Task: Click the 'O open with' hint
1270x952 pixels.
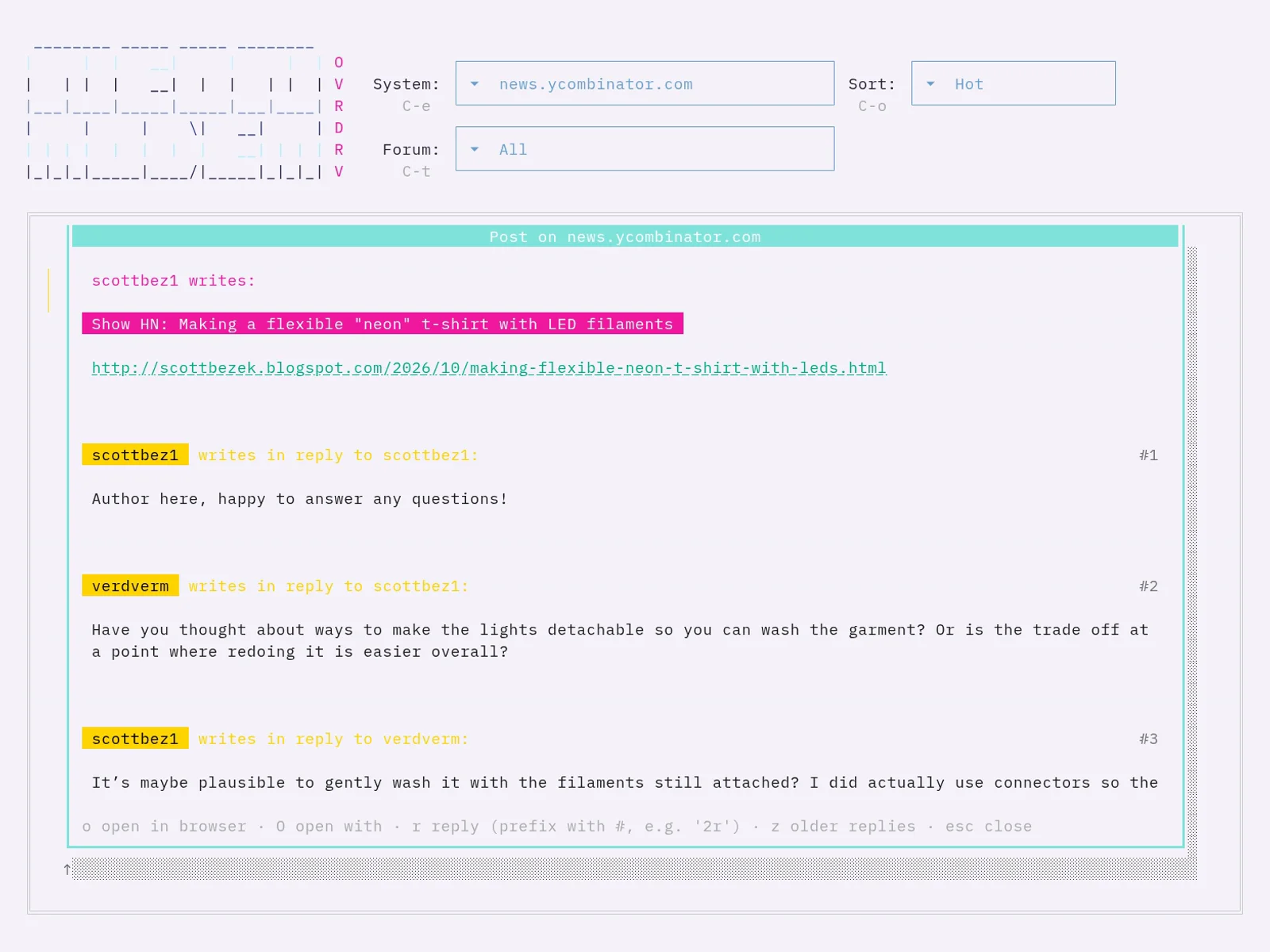Action: tap(329, 826)
